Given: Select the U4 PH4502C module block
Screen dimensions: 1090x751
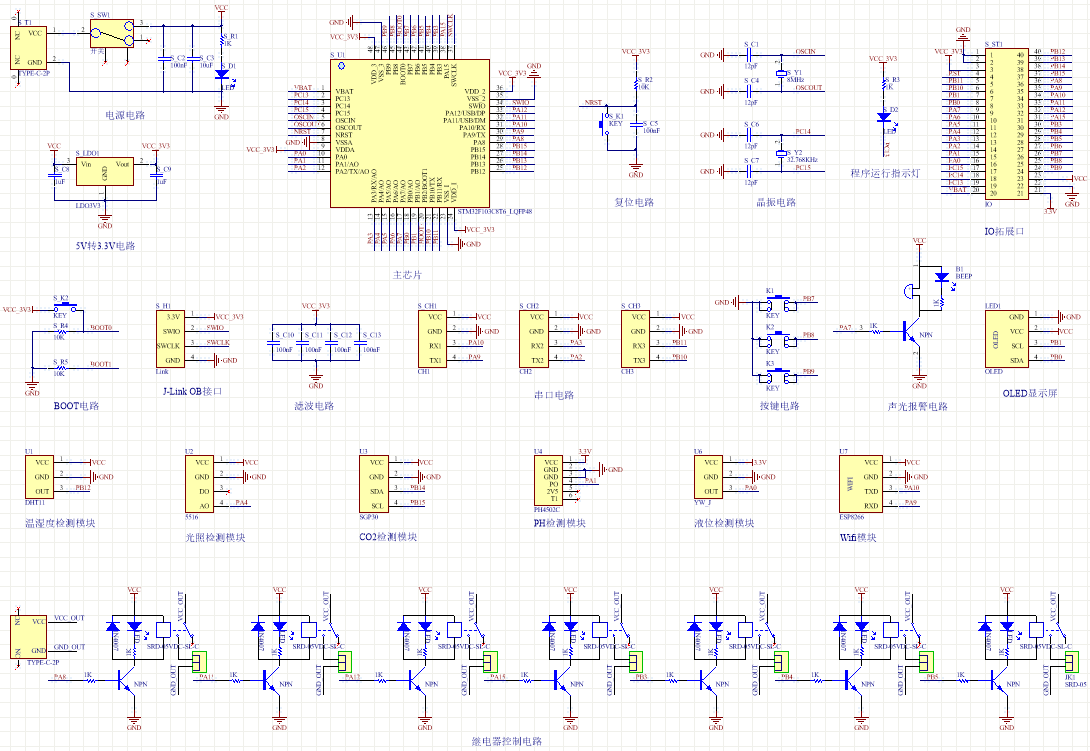Looking at the screenshot, I should tap(548, 481).
